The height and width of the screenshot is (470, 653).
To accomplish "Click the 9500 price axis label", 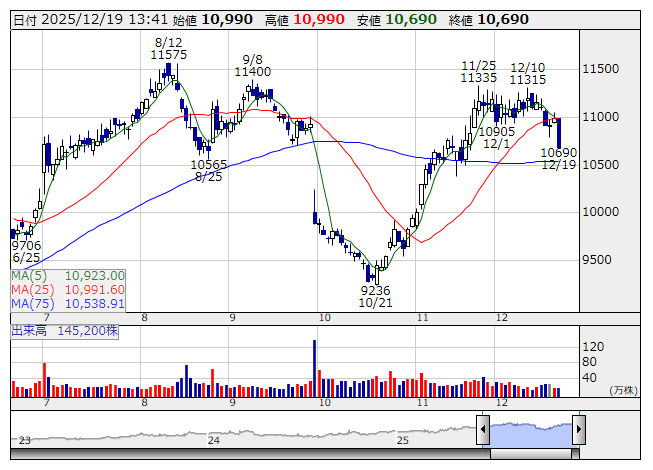I will 597,260.
